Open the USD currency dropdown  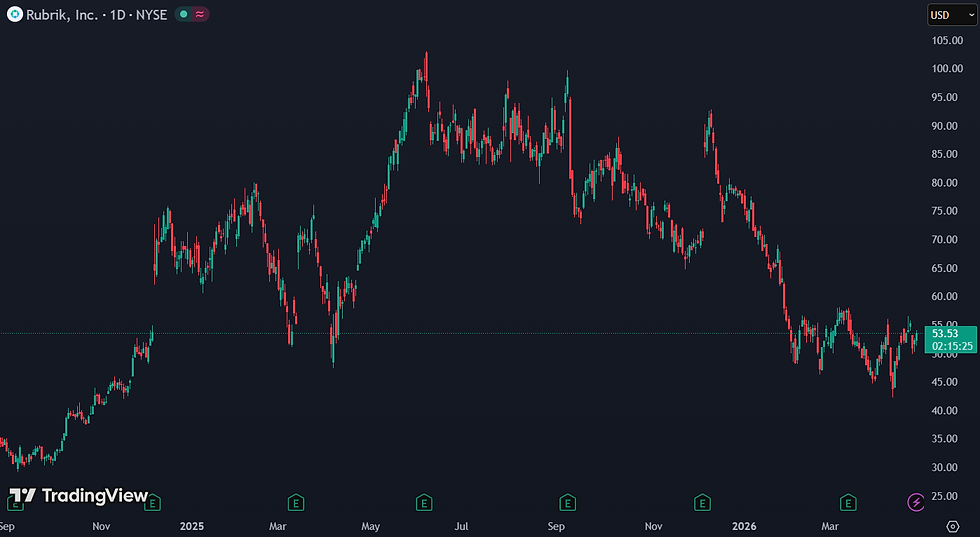pos(951,15)
